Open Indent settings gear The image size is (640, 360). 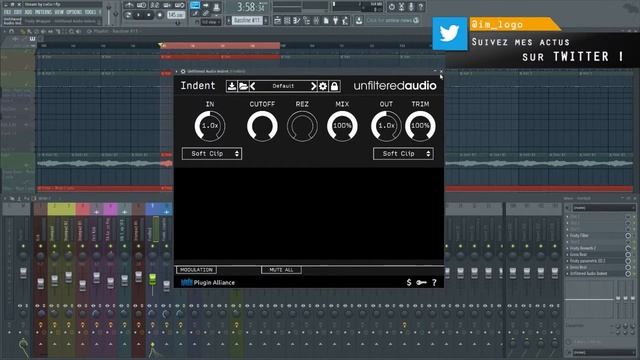323,86
